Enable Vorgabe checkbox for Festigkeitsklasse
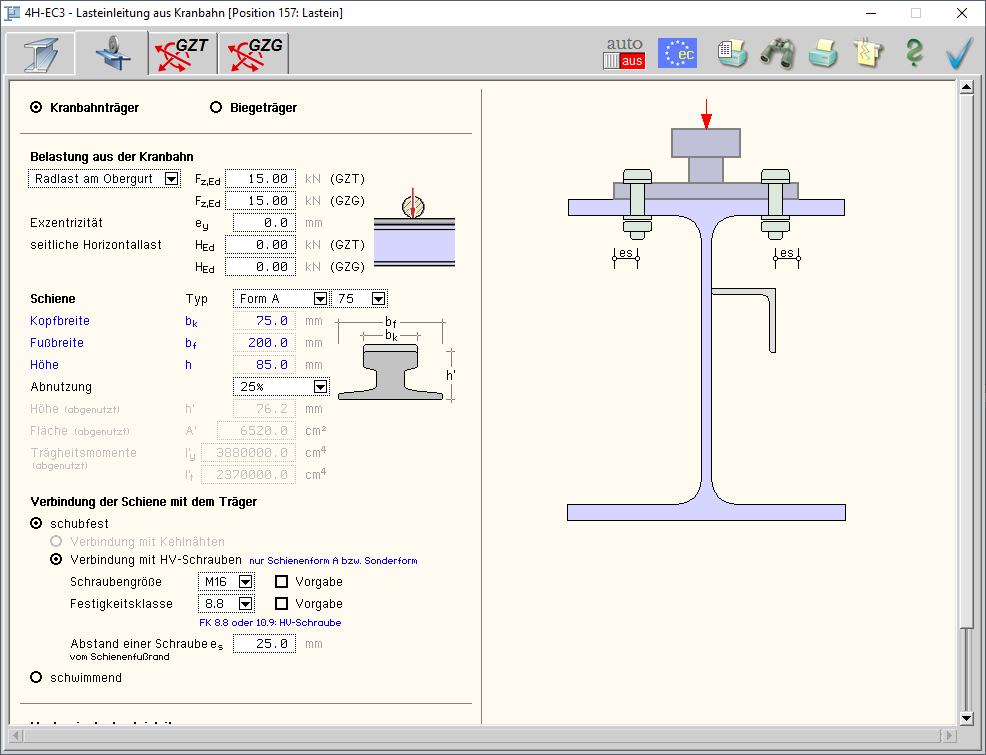 tap(282, 604)
